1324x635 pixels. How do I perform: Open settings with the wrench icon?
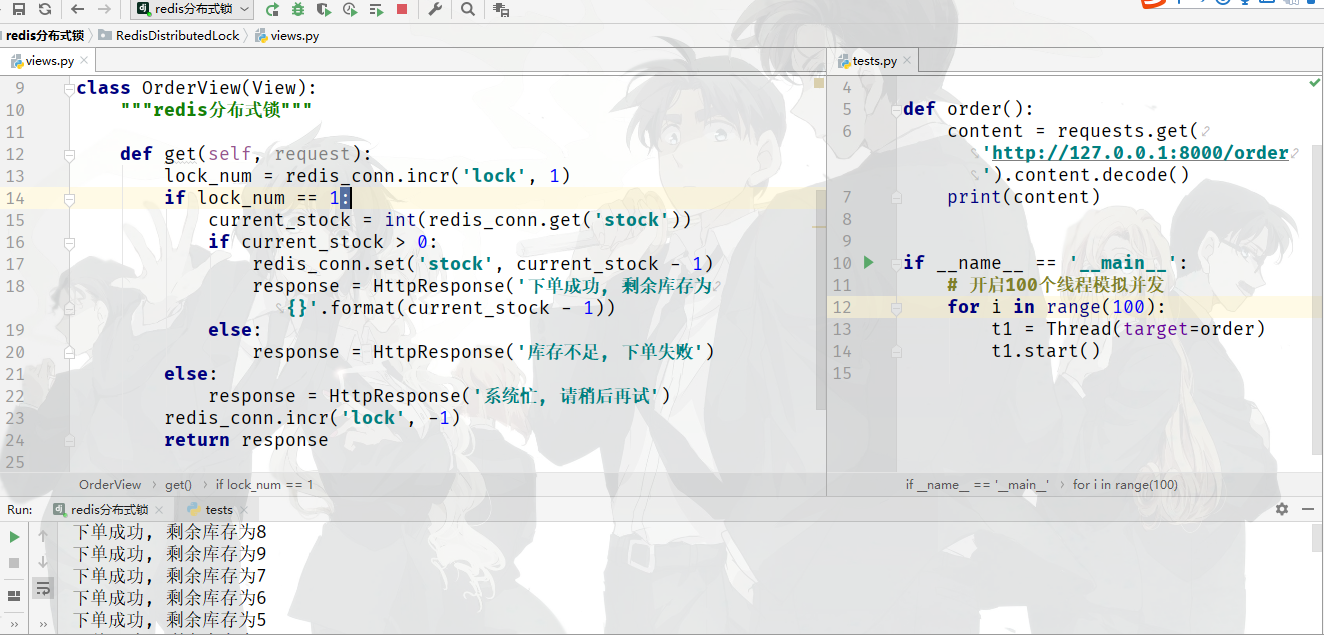click(x=435, y=9)
